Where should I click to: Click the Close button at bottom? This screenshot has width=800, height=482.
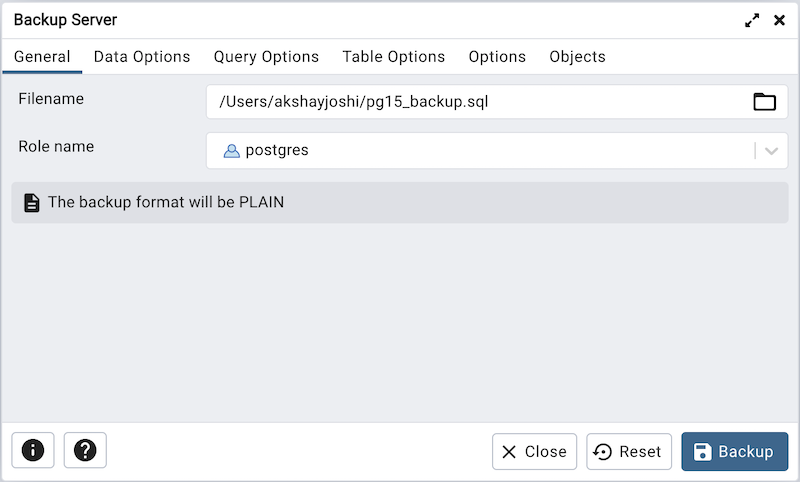[534, 451]
